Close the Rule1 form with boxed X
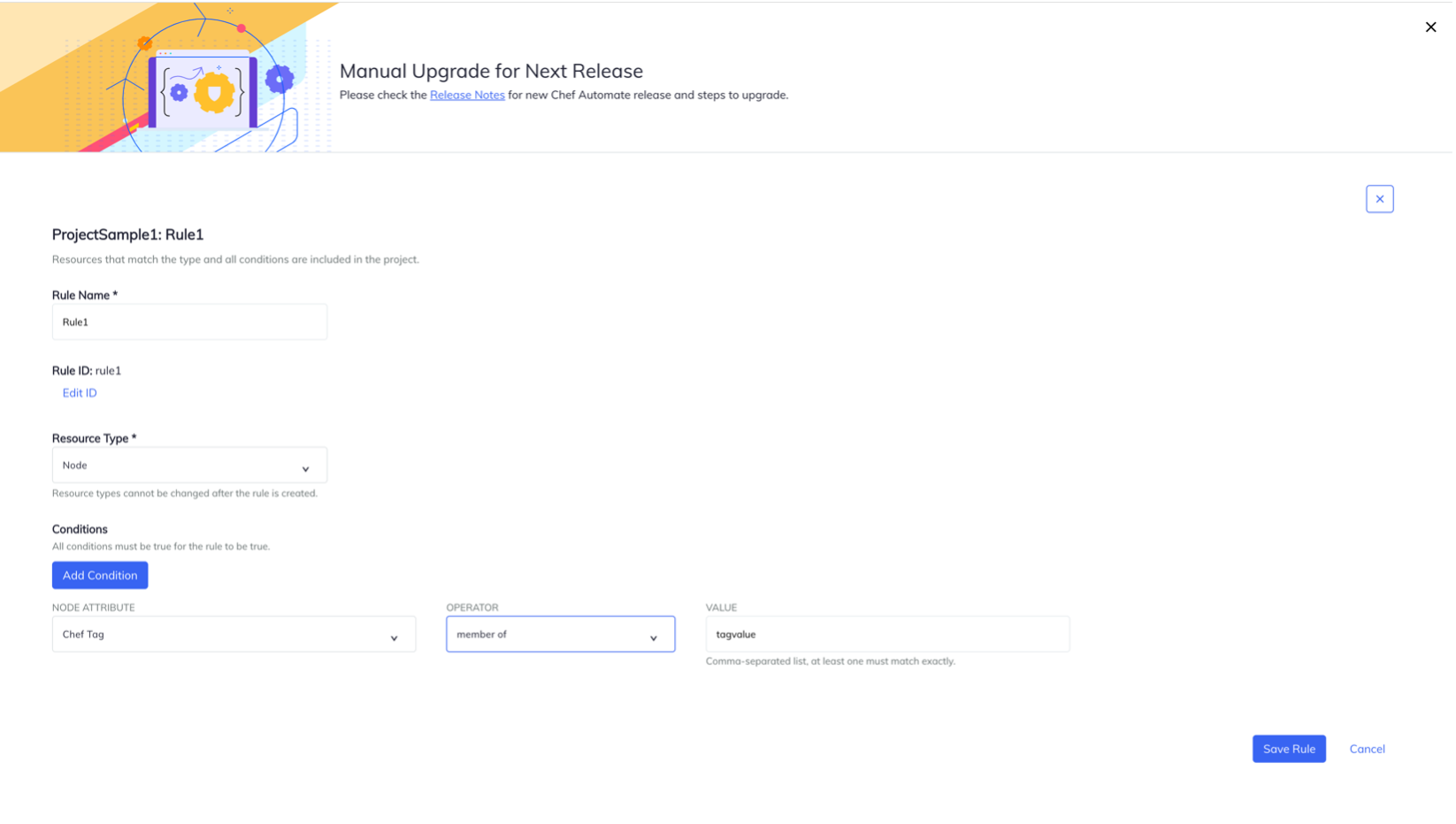The height and width of the screenshot is (824, 1456). coord(1379,199)
